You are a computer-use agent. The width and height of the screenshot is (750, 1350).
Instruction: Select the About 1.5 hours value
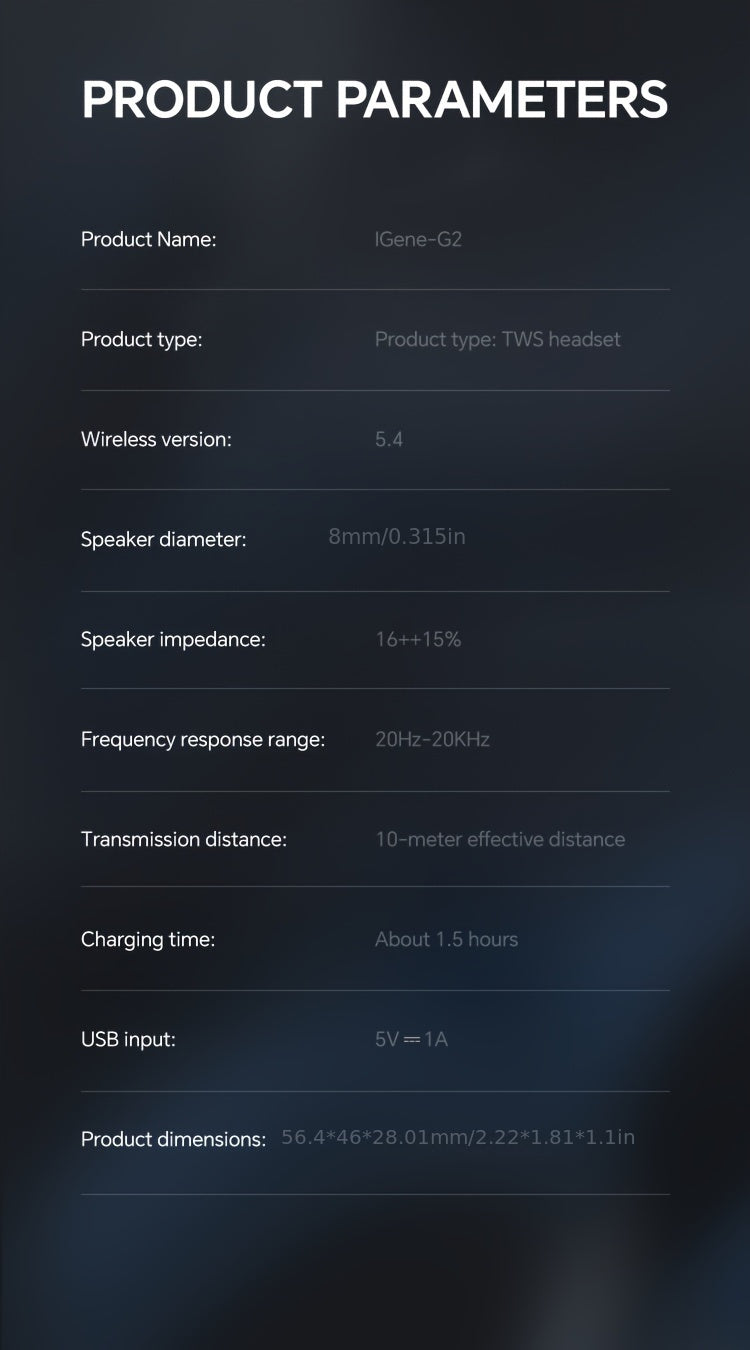(446, 940)
